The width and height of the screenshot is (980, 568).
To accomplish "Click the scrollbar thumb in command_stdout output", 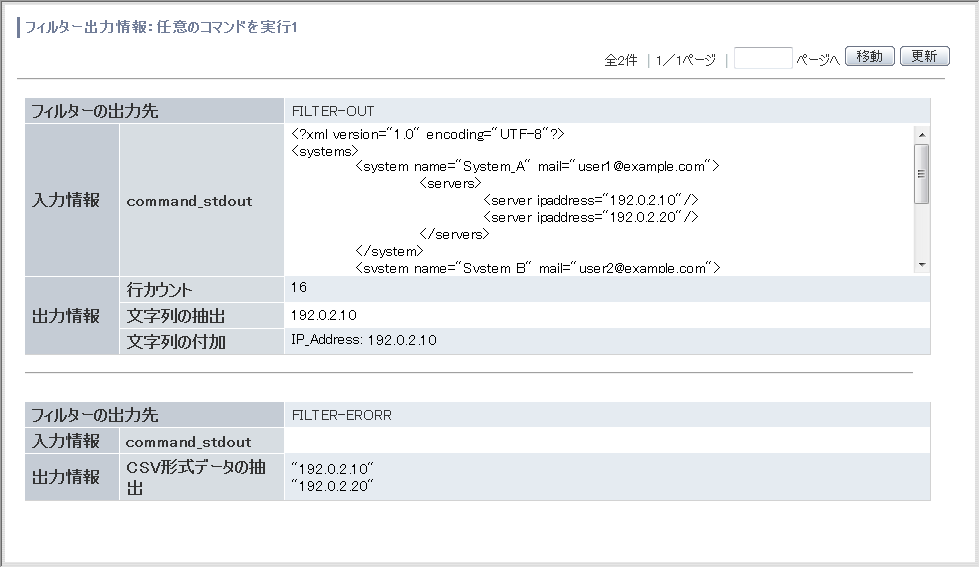I will (921, 174).
